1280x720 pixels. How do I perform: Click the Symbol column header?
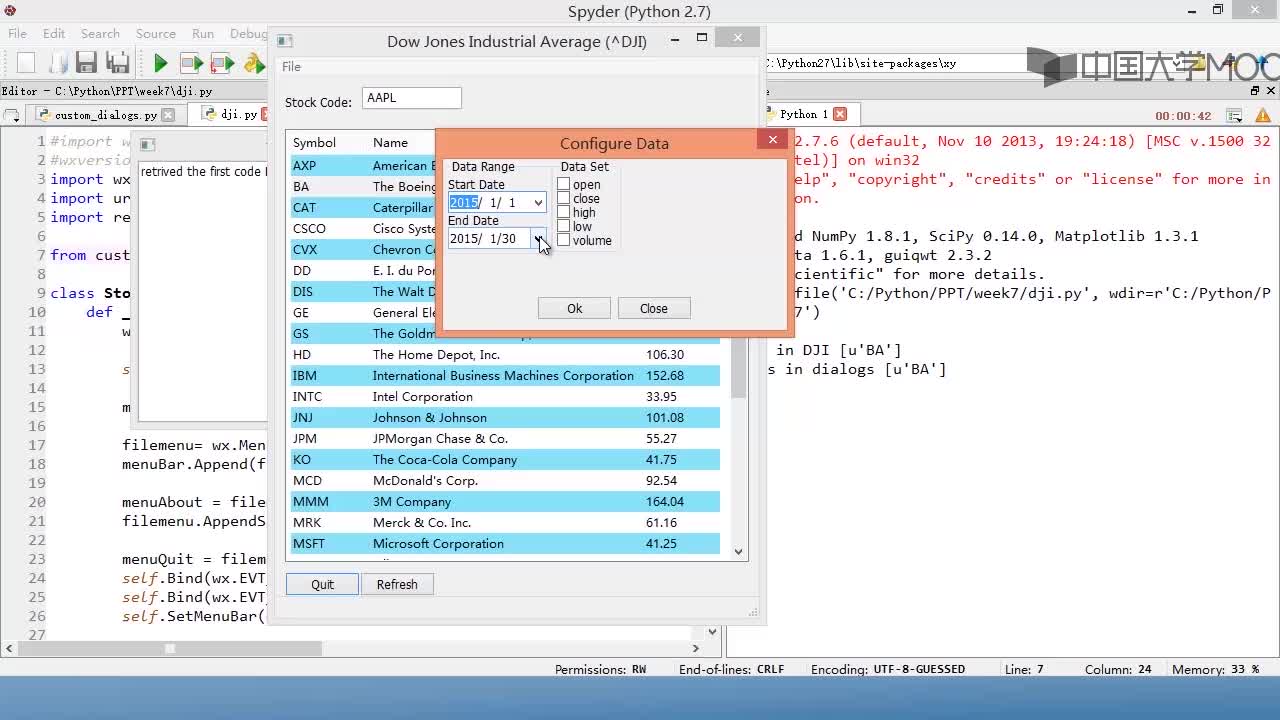point(314,143)
